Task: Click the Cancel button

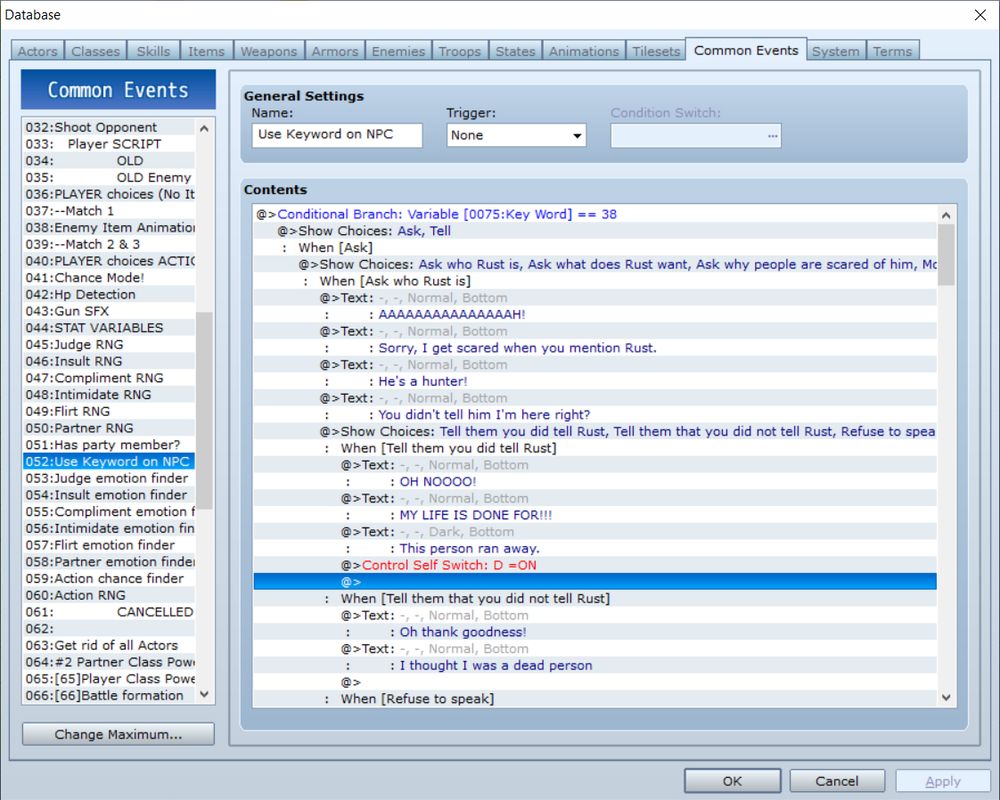Action: [837, 781]
